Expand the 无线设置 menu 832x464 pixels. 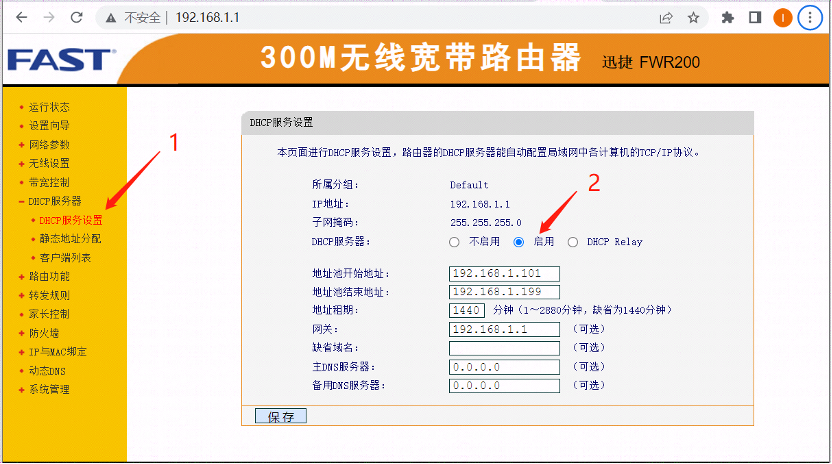coord(49,163)
